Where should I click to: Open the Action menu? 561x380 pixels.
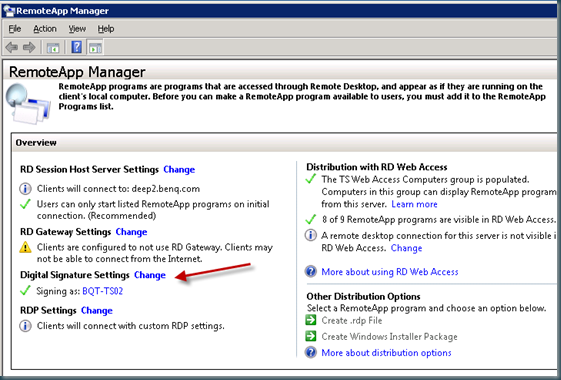point(45,29)
